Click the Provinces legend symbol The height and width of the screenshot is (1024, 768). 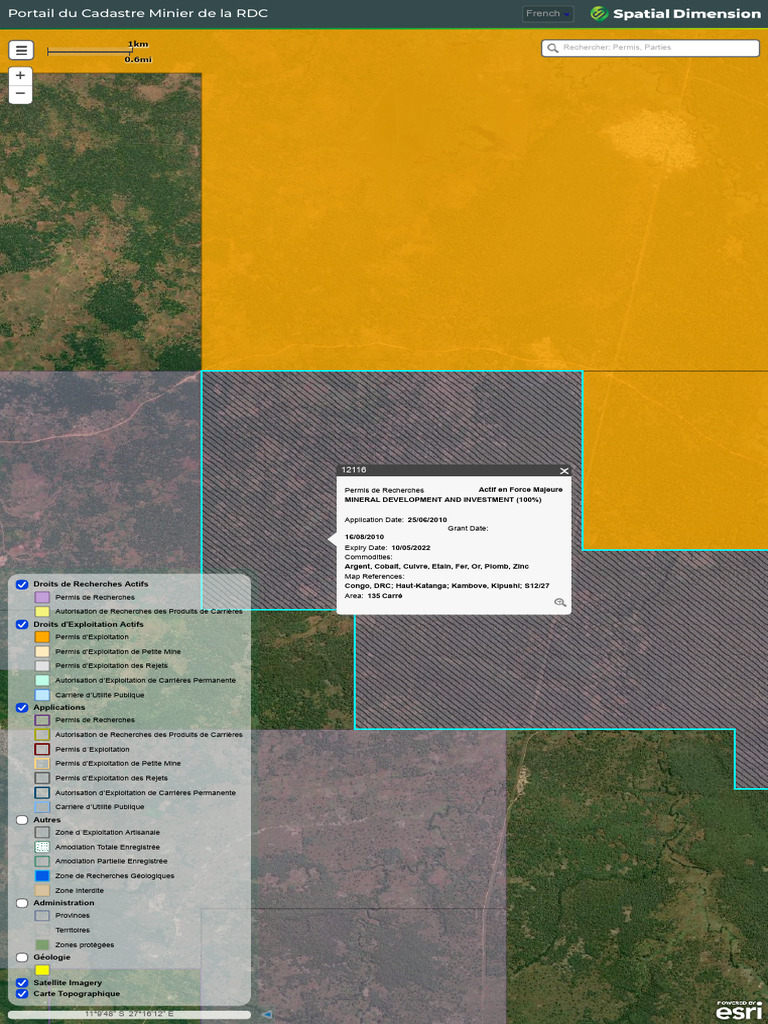(42, 916)
